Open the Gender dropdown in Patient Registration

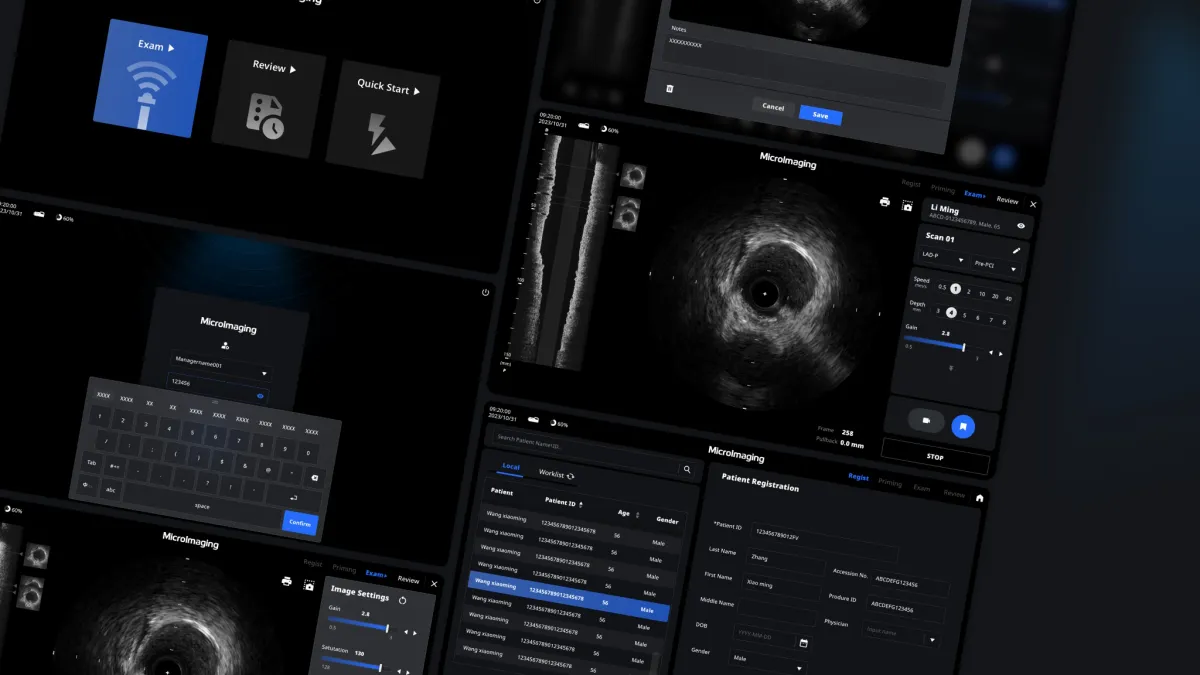(769, 662)
